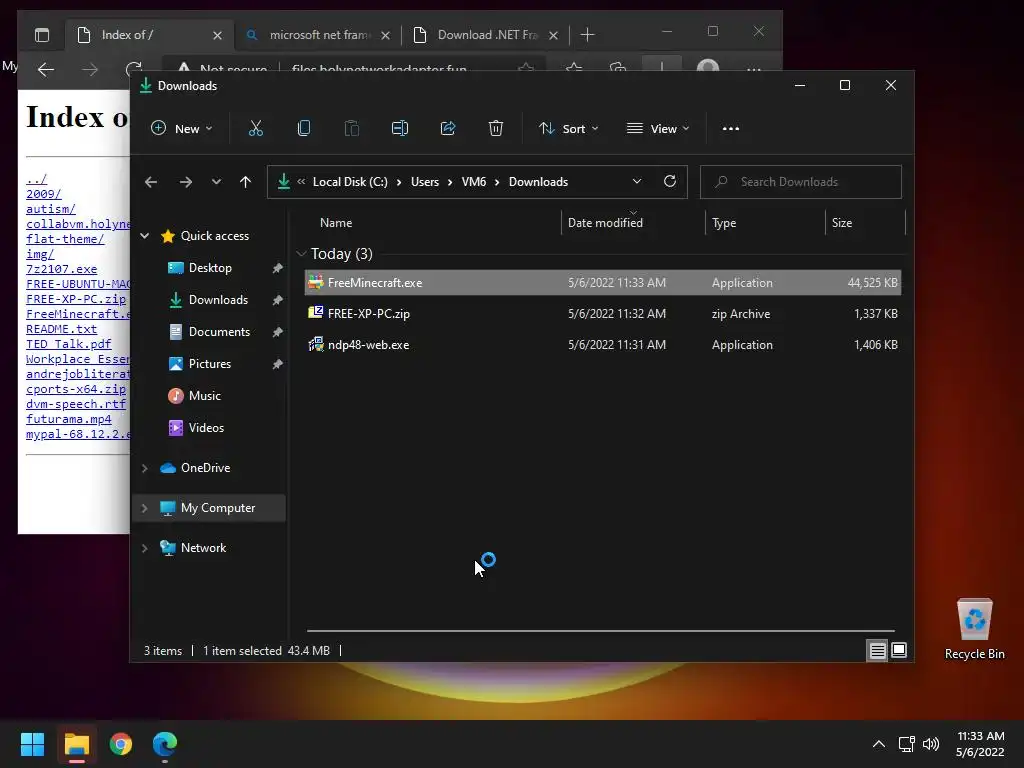Select Documents in Quick access

[x=219, y=332]
